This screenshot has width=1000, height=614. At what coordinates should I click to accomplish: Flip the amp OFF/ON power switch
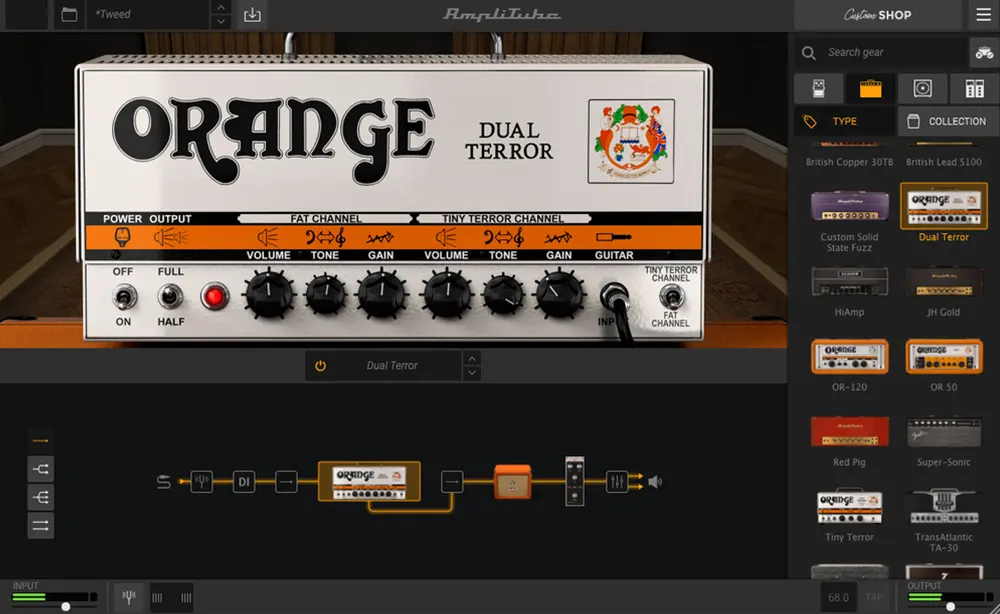click(x=123, y=296)
